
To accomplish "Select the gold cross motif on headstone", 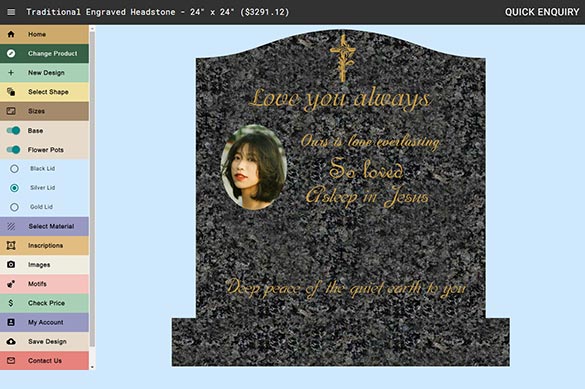I will pos(342,58).
